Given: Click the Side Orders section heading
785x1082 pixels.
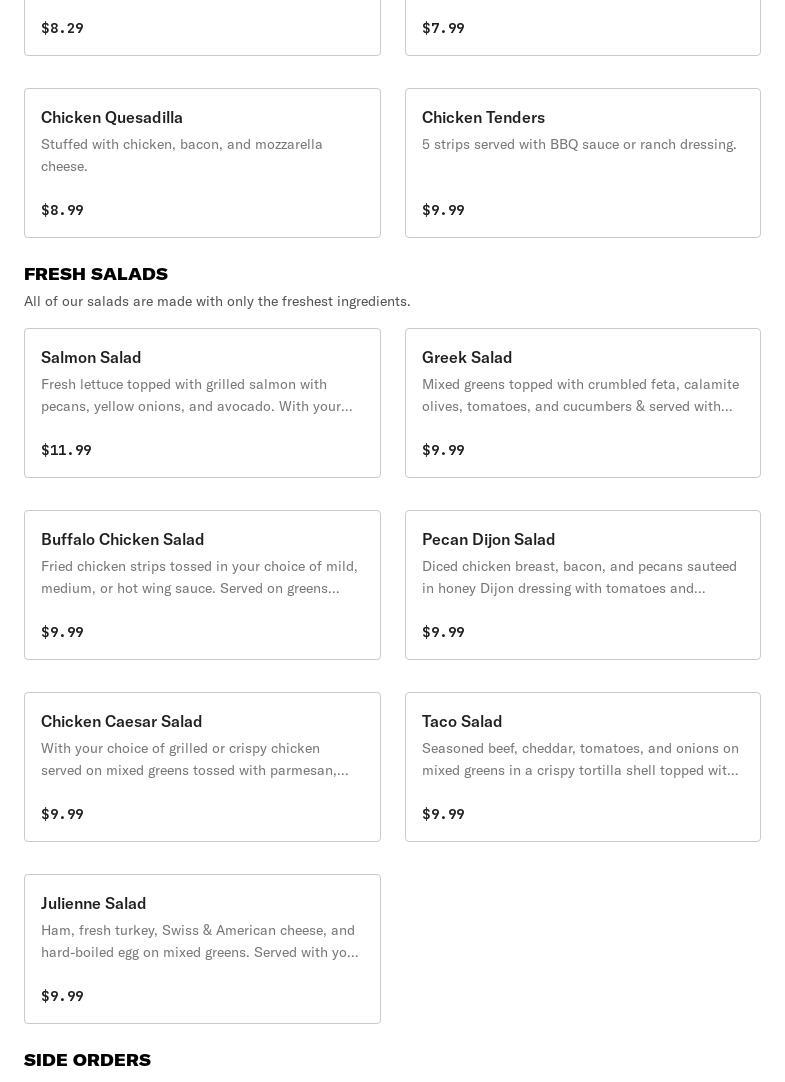Looking at the screenshot, I should click(x=87, y=1060).
